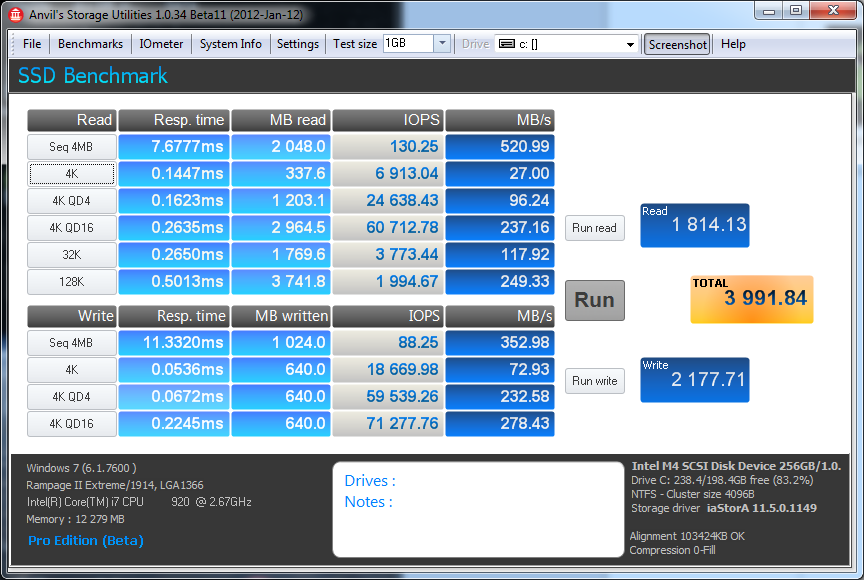
Task: Click the Read score 1 814.13 box
Action: pos(695,225)
